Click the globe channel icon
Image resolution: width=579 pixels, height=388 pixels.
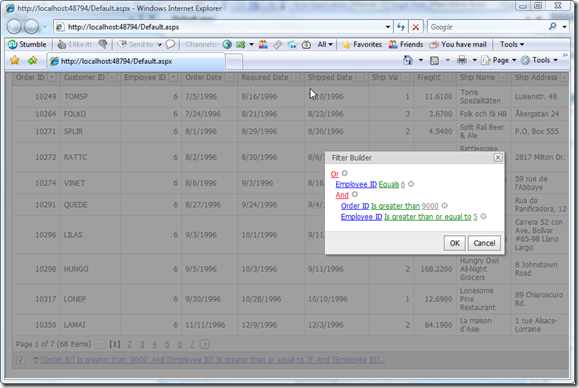227,45
